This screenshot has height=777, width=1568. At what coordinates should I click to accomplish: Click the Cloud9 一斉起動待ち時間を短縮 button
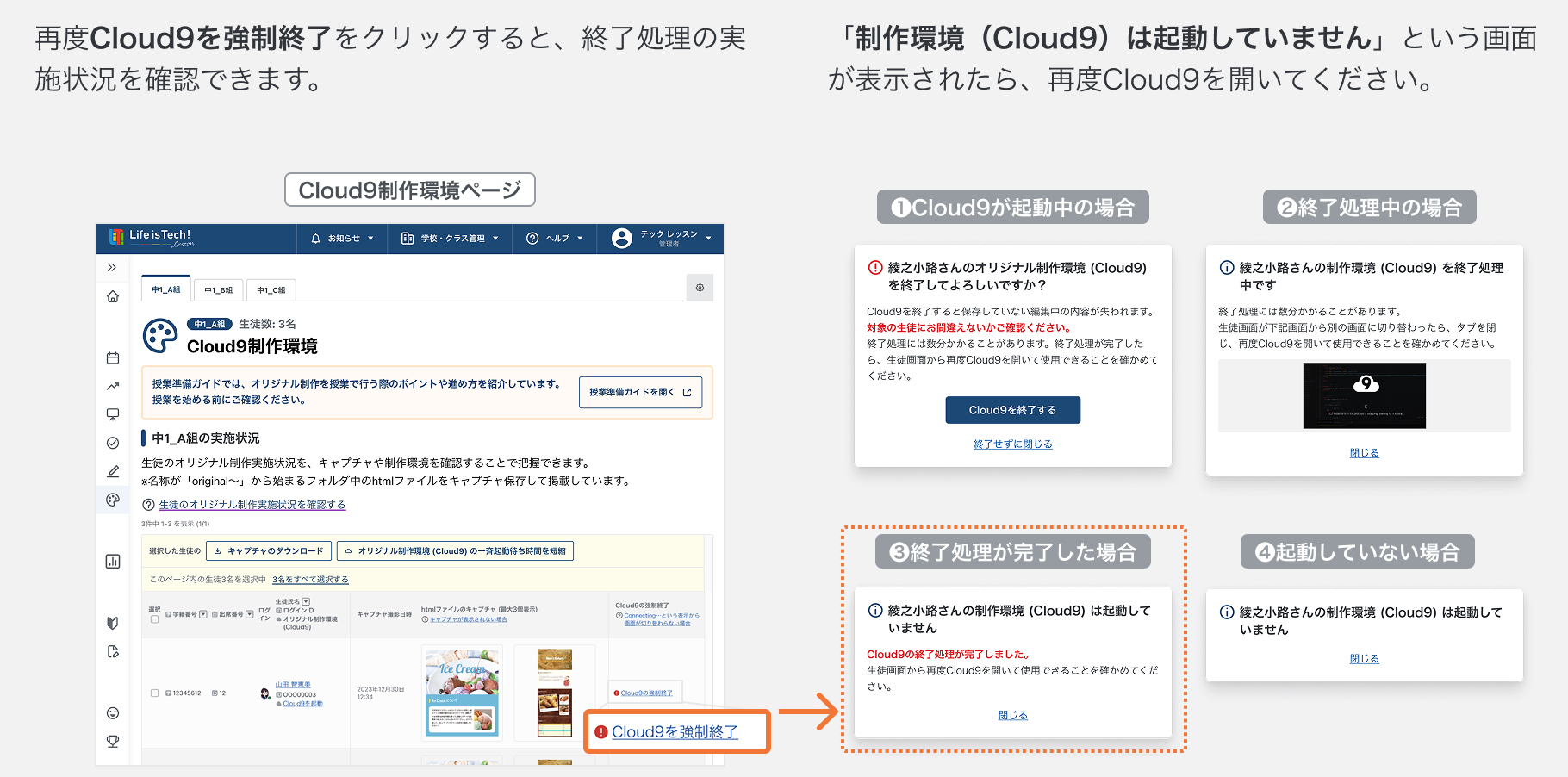[x=455, y=550]
